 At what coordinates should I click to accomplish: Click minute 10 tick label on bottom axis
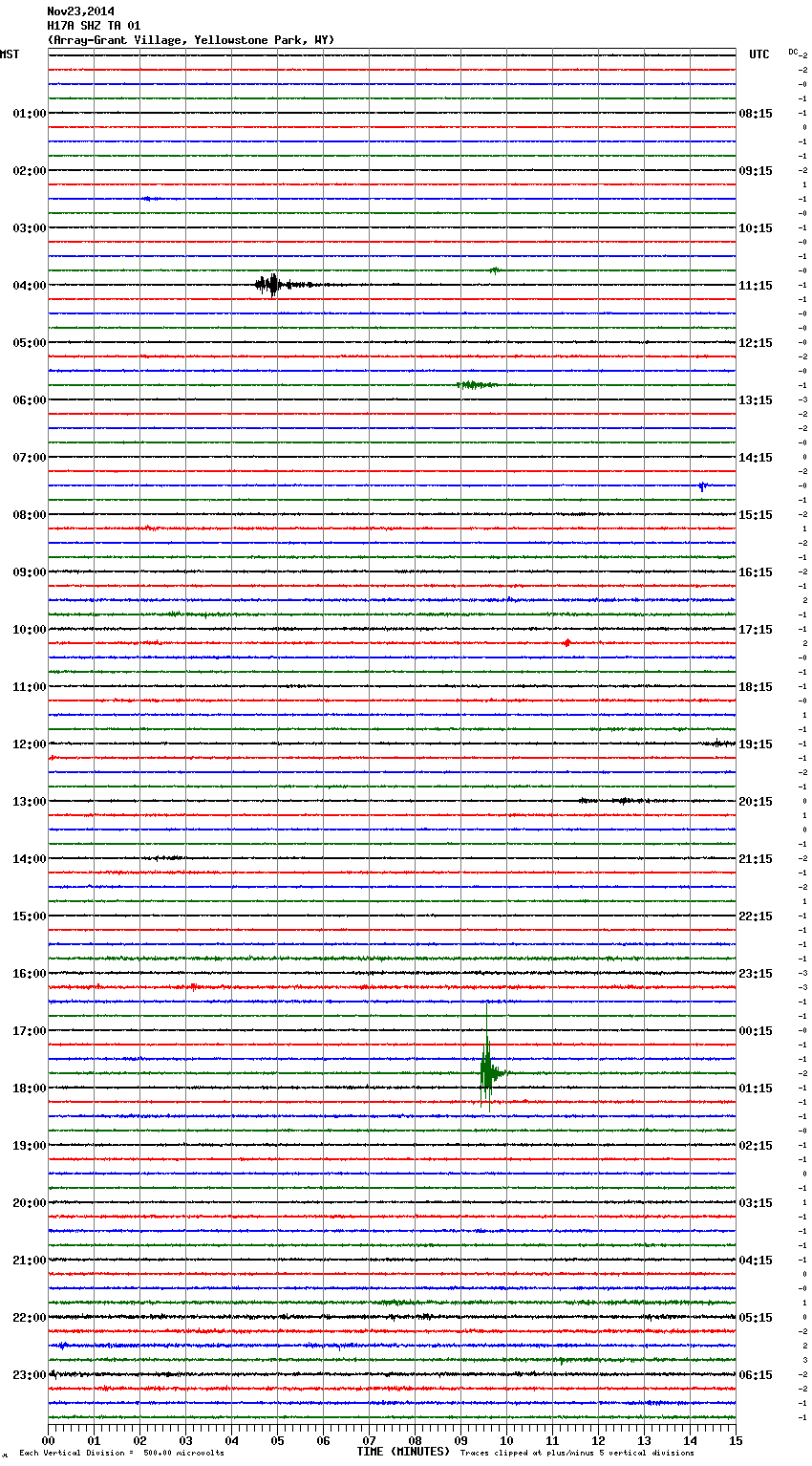click(506, 1440)
